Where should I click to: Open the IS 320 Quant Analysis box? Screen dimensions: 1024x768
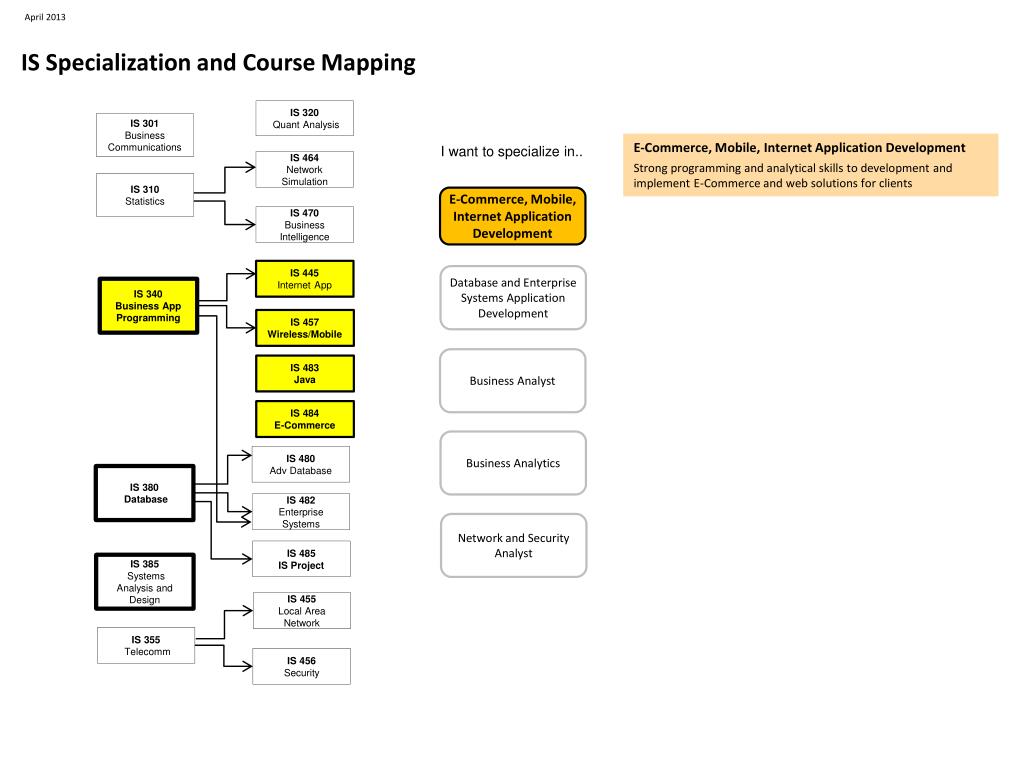click(x=304, y=118)
